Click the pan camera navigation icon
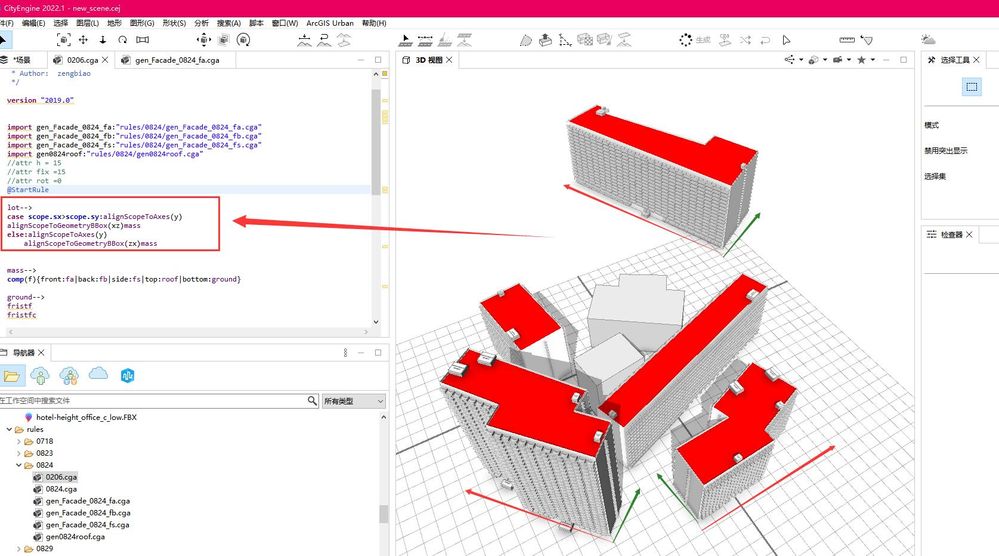This screenshot has height=556, width=999. click(204, 39)
